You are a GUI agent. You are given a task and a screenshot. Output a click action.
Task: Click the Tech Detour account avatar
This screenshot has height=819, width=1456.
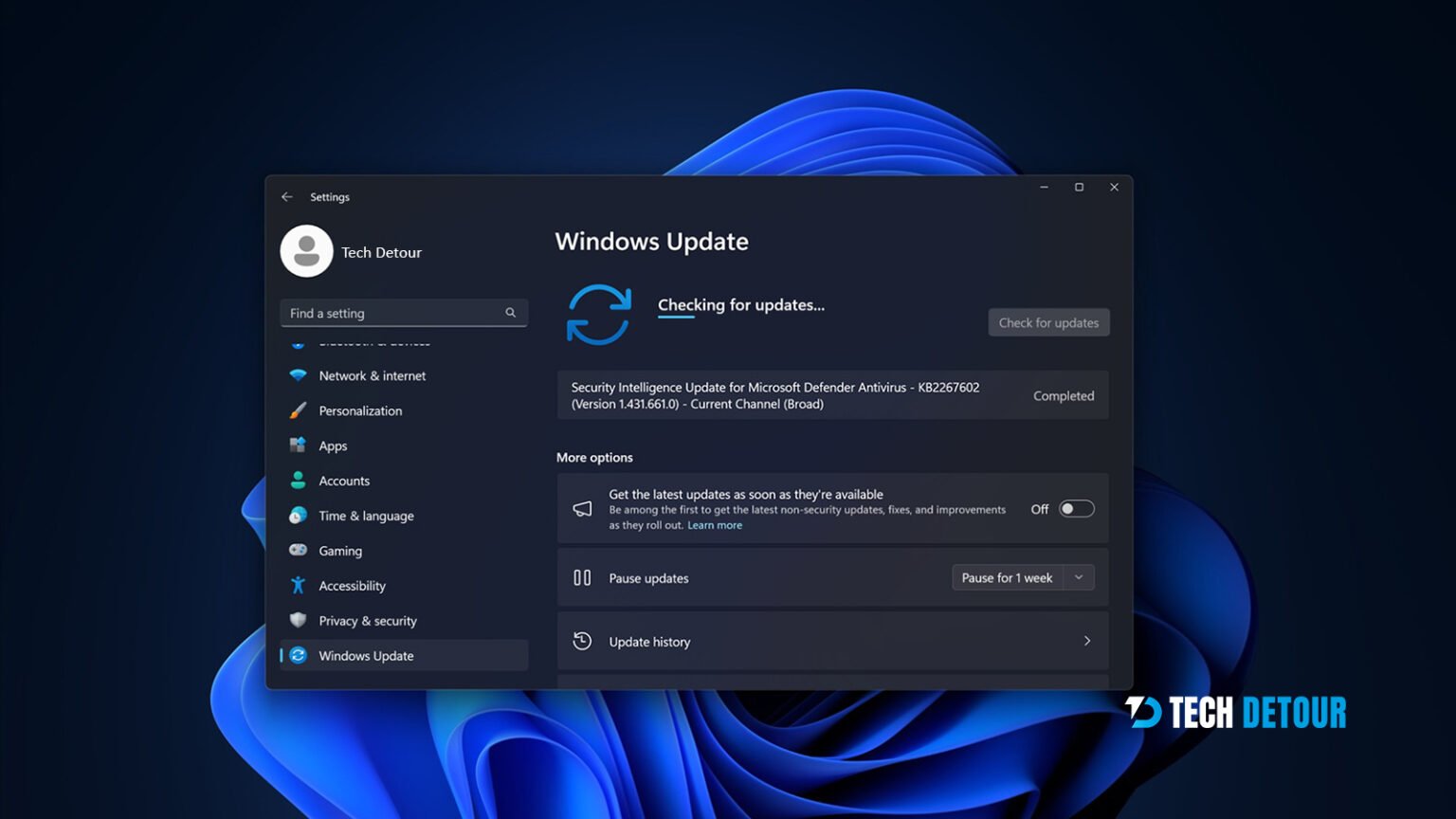point(306,251)
